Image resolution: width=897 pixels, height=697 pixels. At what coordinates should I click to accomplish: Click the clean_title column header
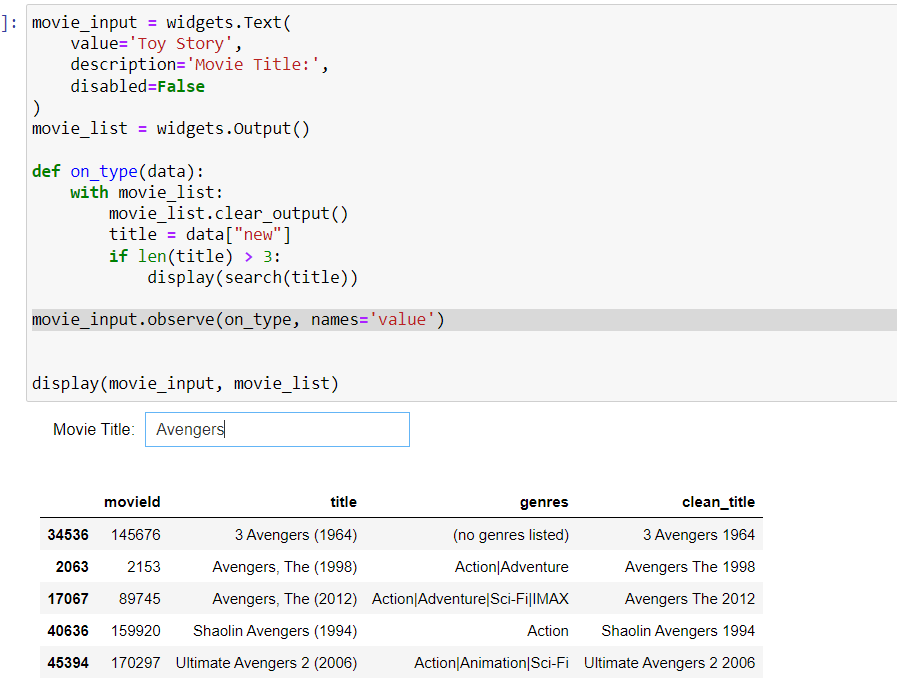coord(715,502)
